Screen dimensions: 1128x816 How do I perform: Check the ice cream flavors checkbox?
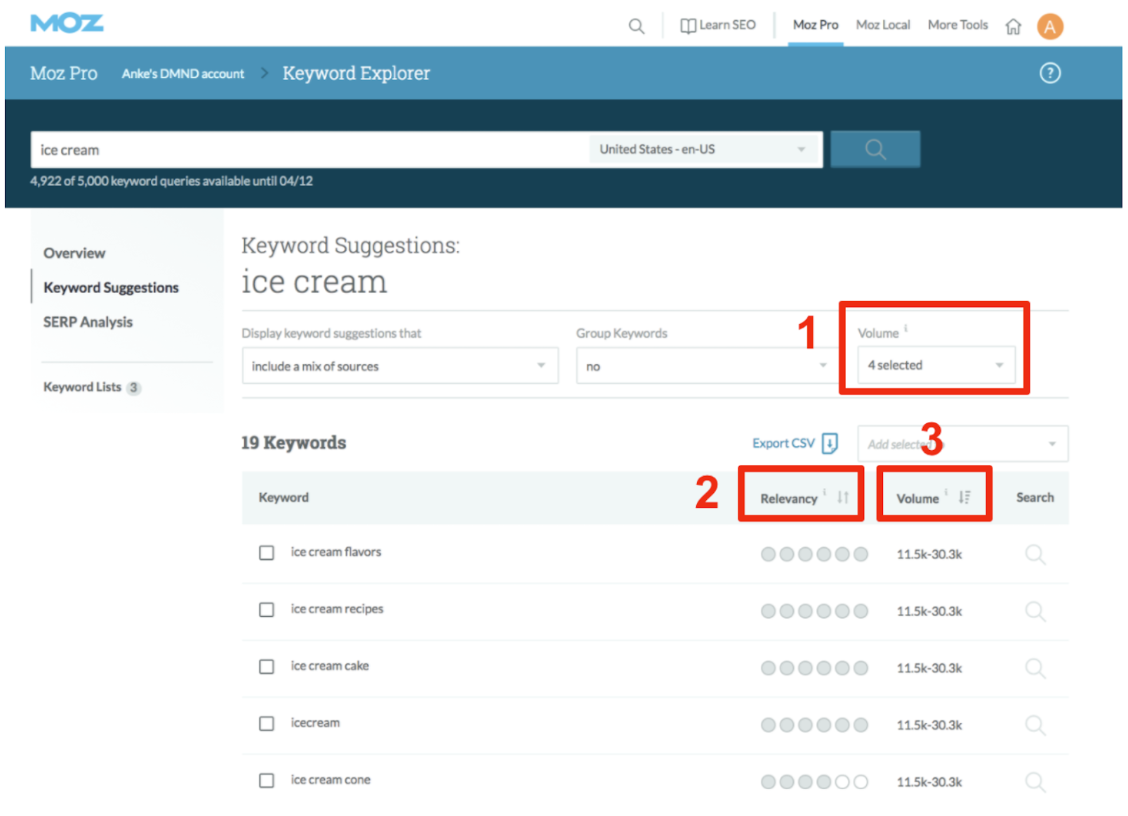(267, 553)
